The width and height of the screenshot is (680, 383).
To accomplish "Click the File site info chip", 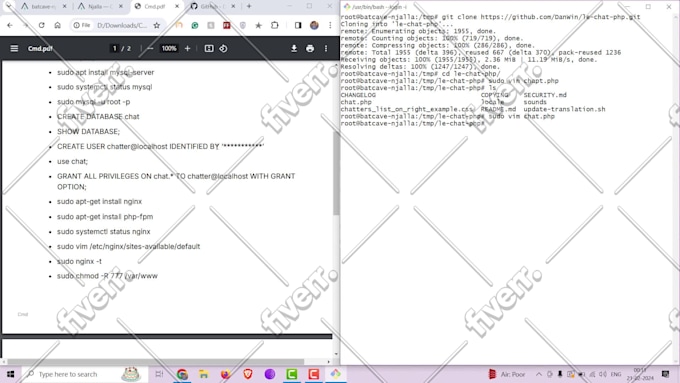I will point(82,25).
